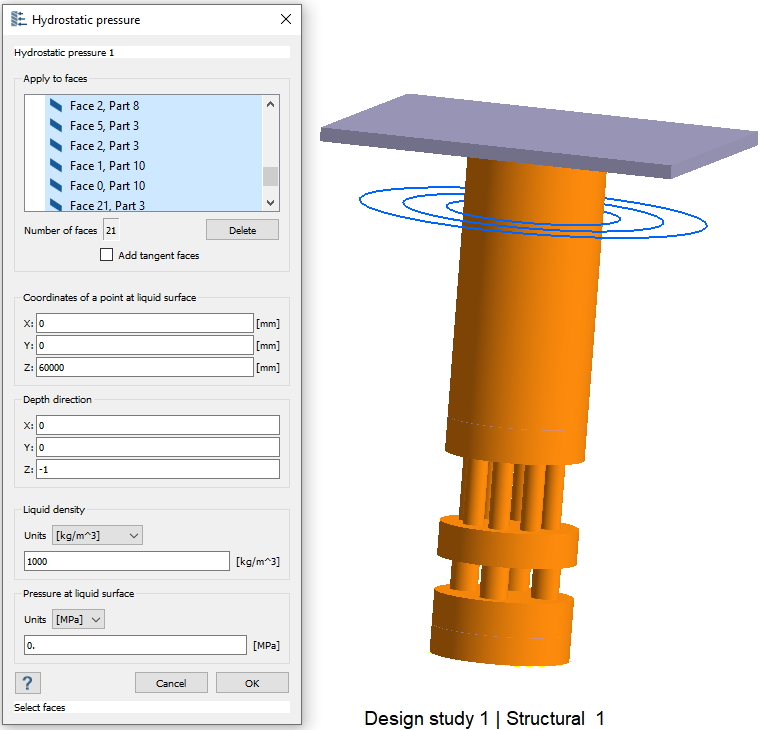Open help with the question mark icon
Screen dimensions: 762x730
[x=28, y=683]
